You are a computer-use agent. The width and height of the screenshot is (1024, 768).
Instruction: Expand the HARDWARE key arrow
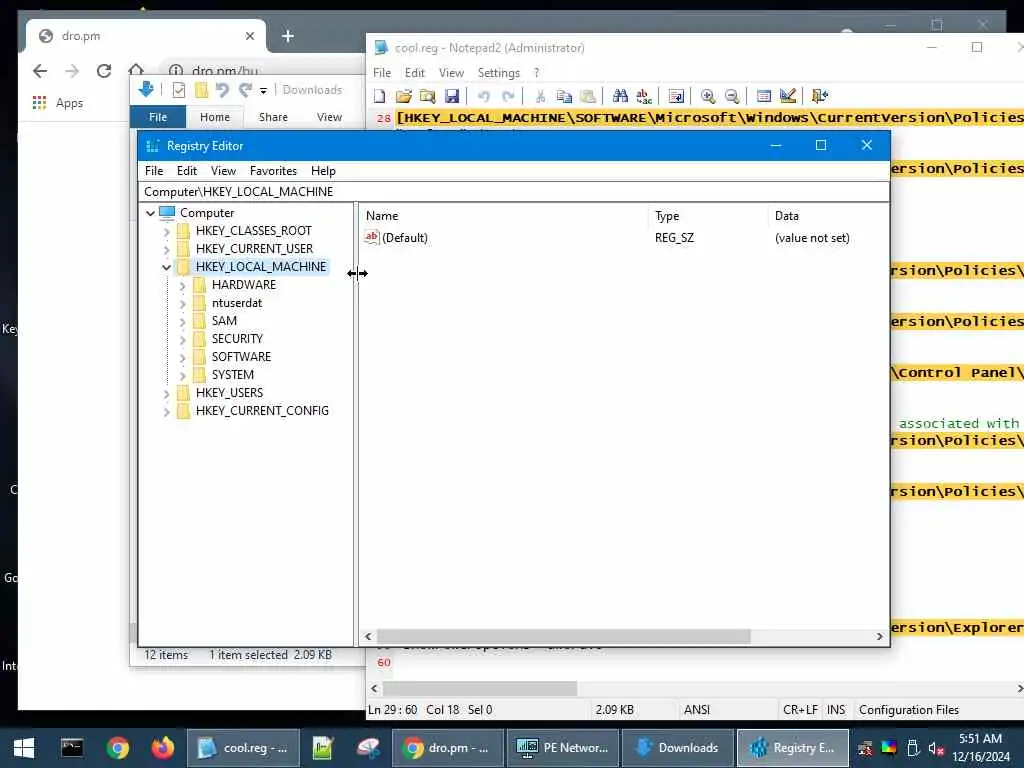coord(182,285)
